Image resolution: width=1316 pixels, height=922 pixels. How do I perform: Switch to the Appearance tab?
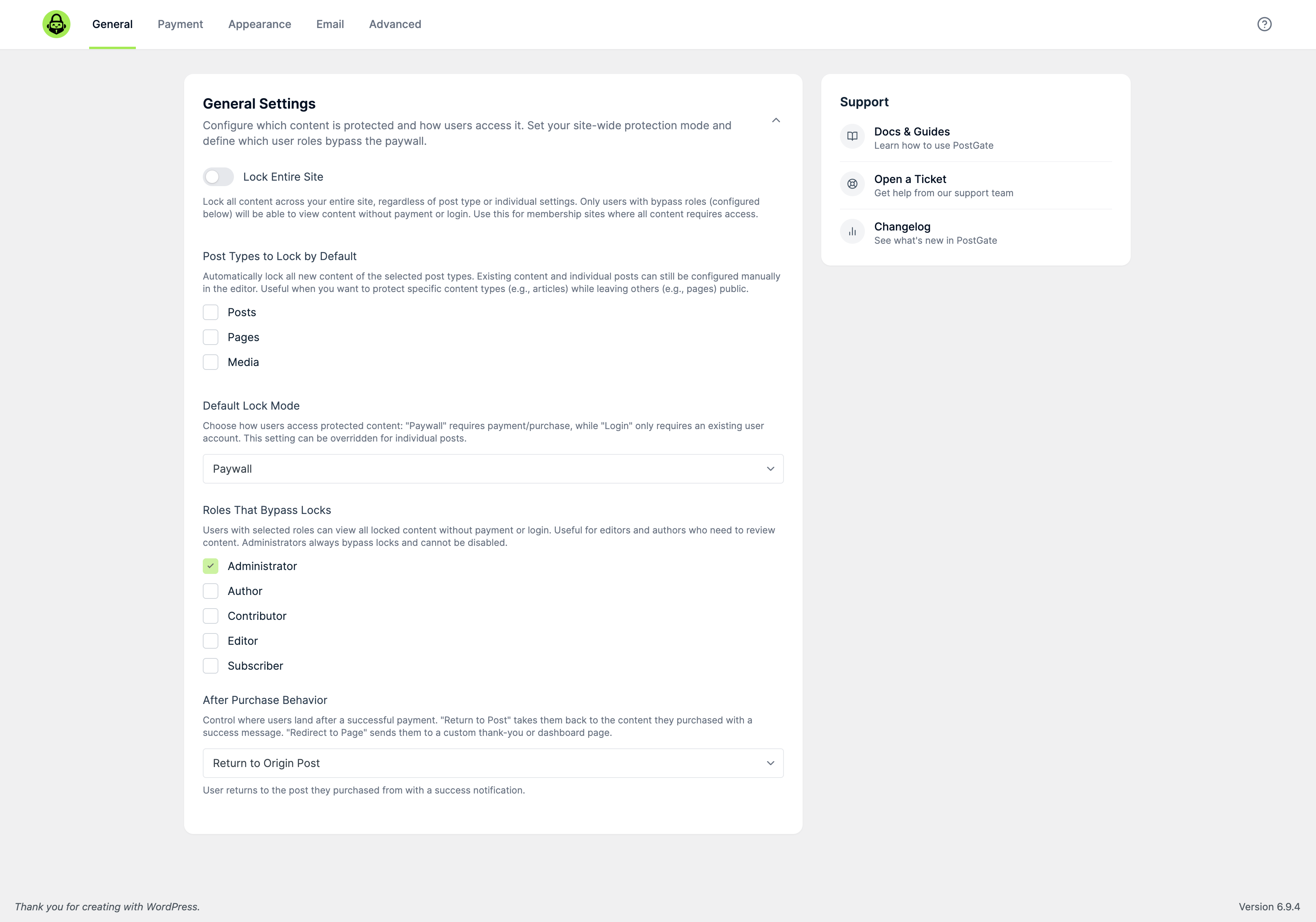tap(260, 24)
